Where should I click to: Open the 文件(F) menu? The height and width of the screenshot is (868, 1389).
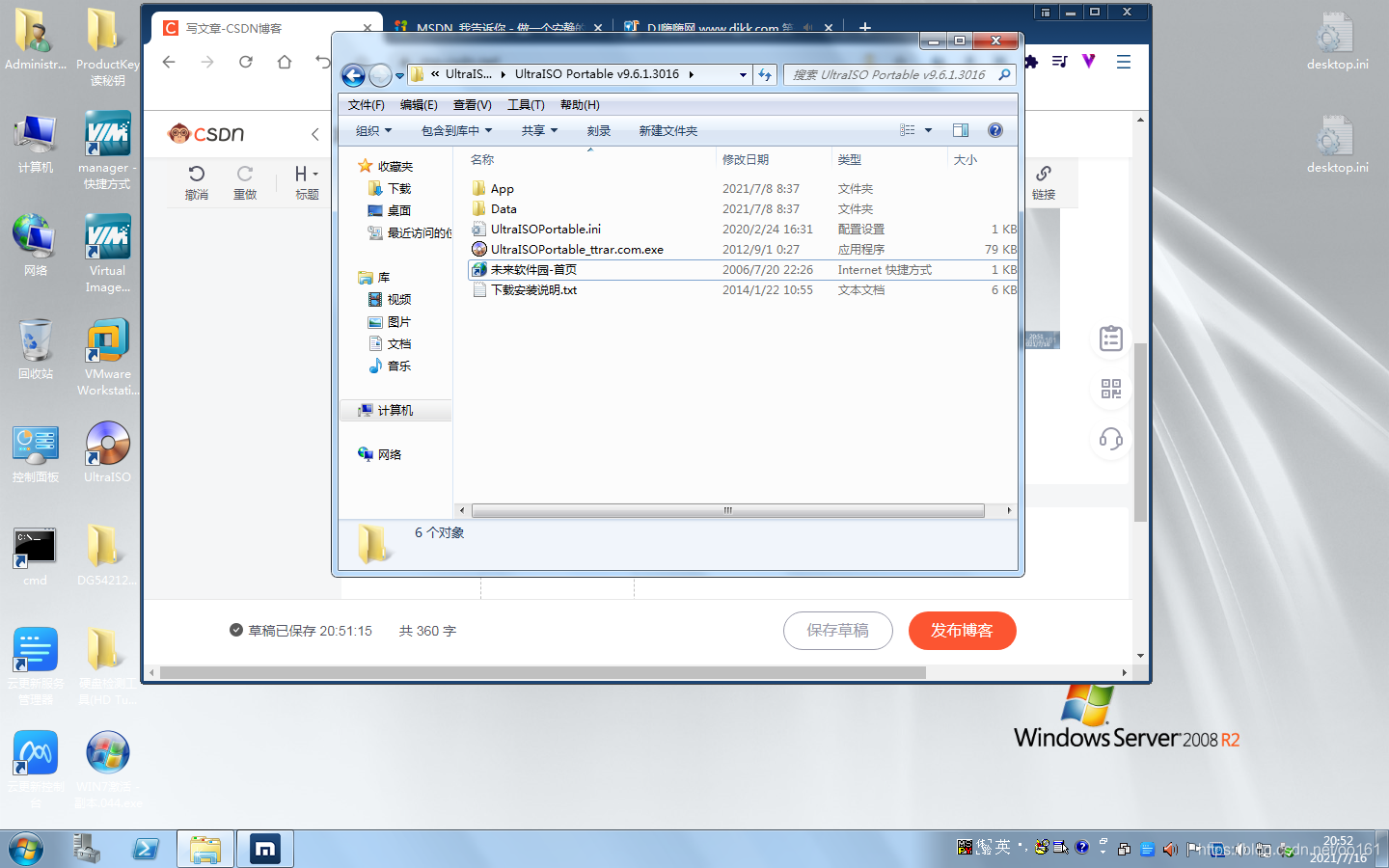pyautogui.click(x=366, y=104)
